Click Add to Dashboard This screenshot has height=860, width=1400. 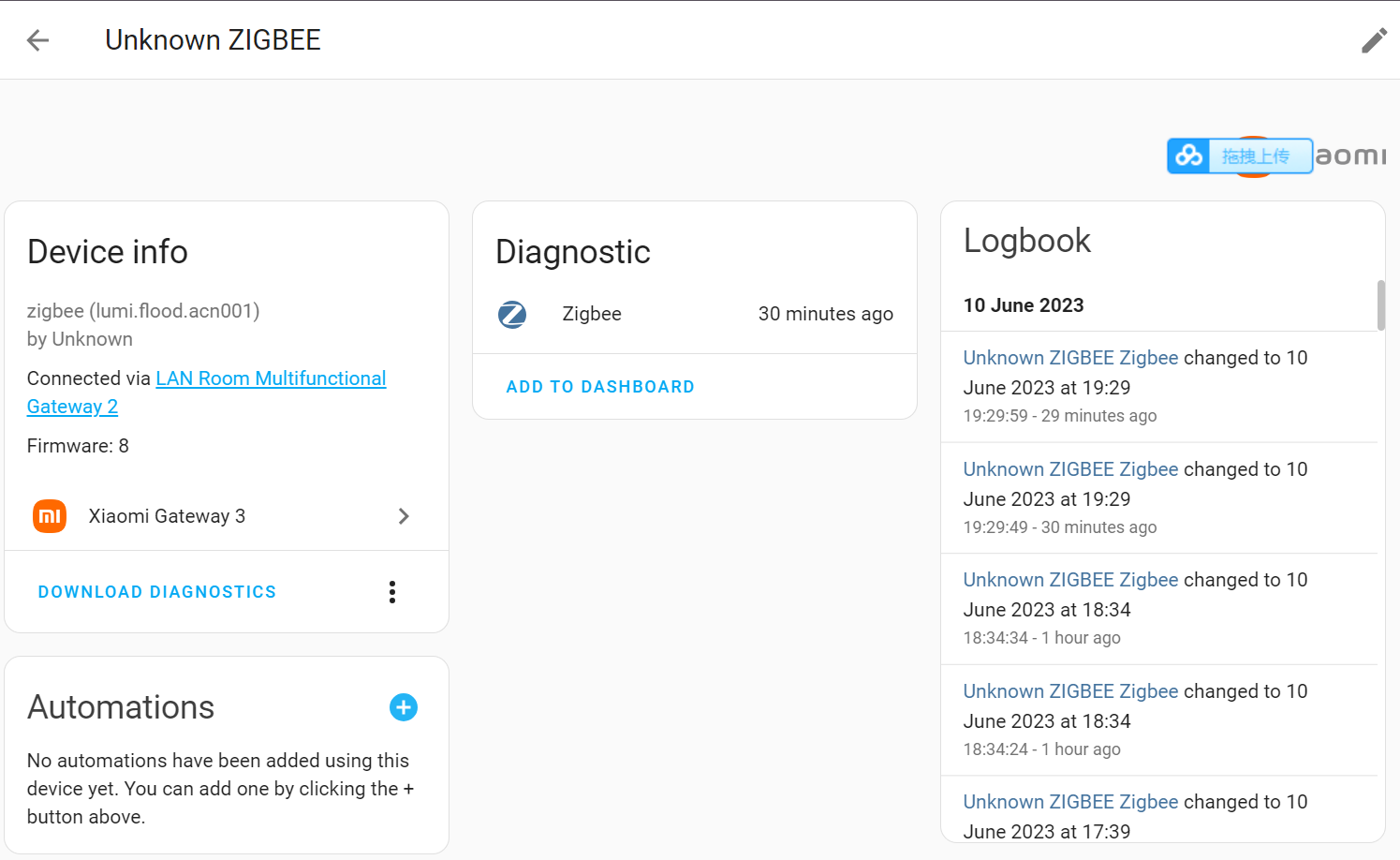(x=600, y=386)
